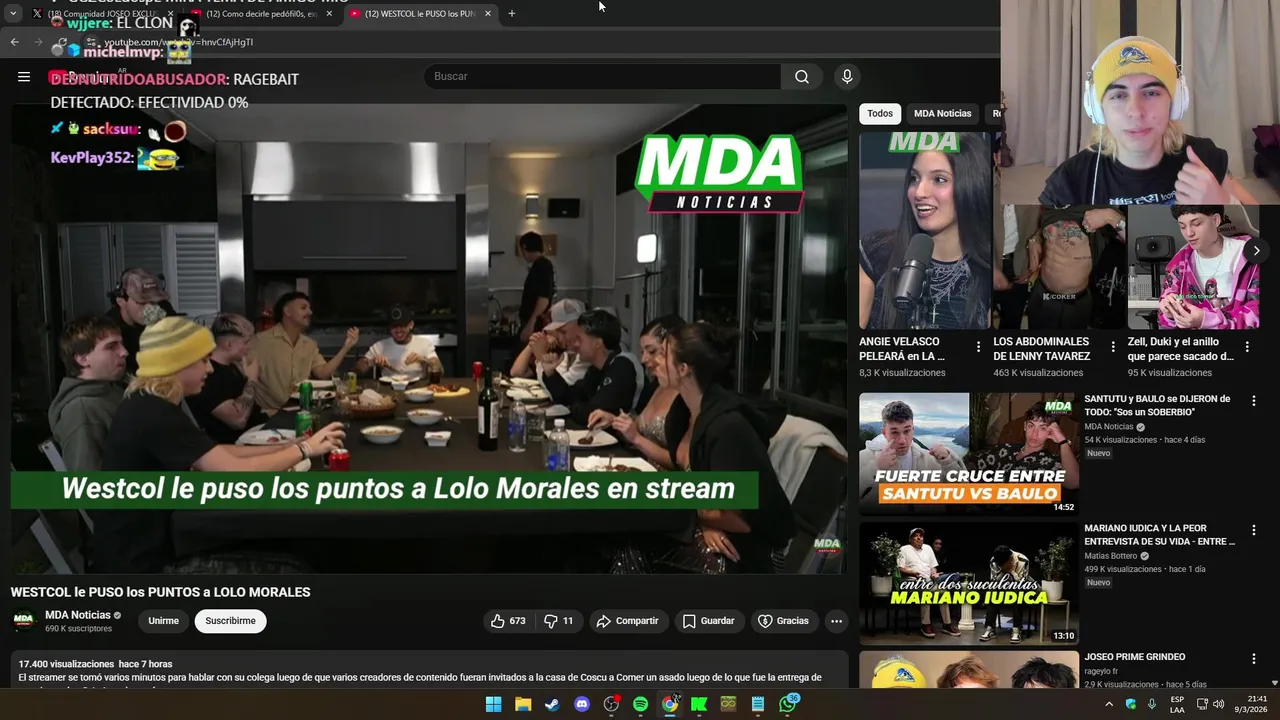Screen dimensions: 1280x720
Task: Open options for SANTUTU y BAULO video
Action: click(x=1253, y=400)
